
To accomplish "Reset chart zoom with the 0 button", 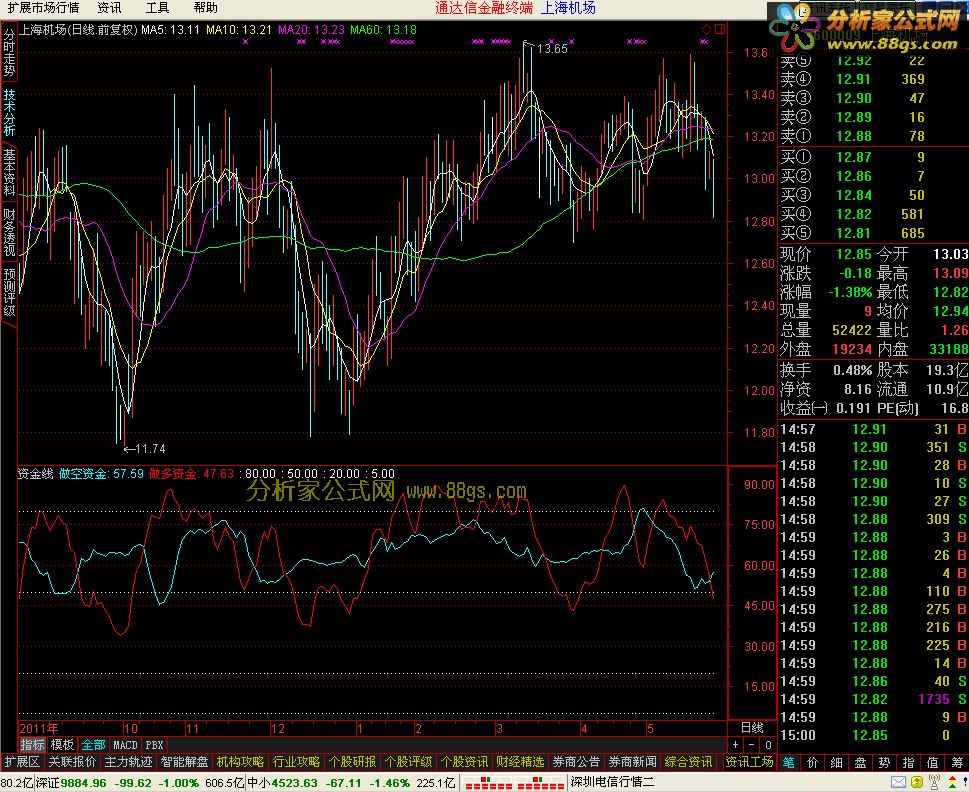I will [x=768, y=745].
